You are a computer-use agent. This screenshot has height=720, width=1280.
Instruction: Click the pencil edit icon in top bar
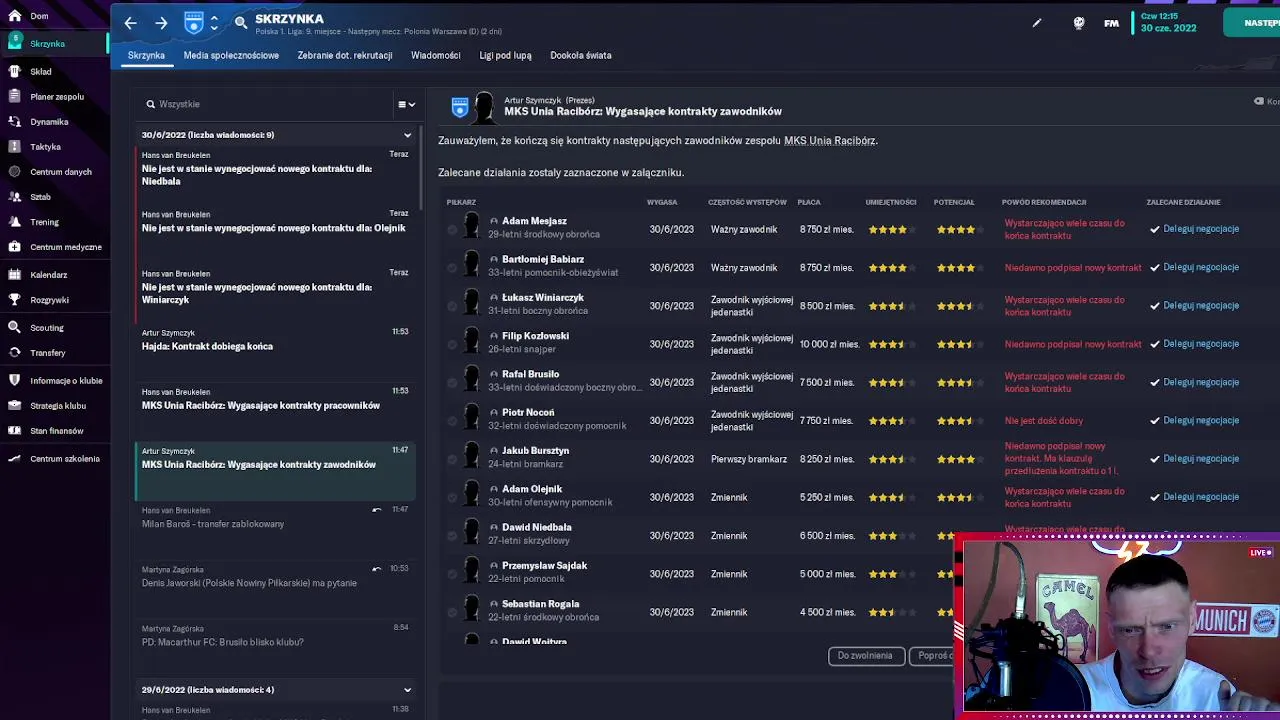(x=1037, y=23)
